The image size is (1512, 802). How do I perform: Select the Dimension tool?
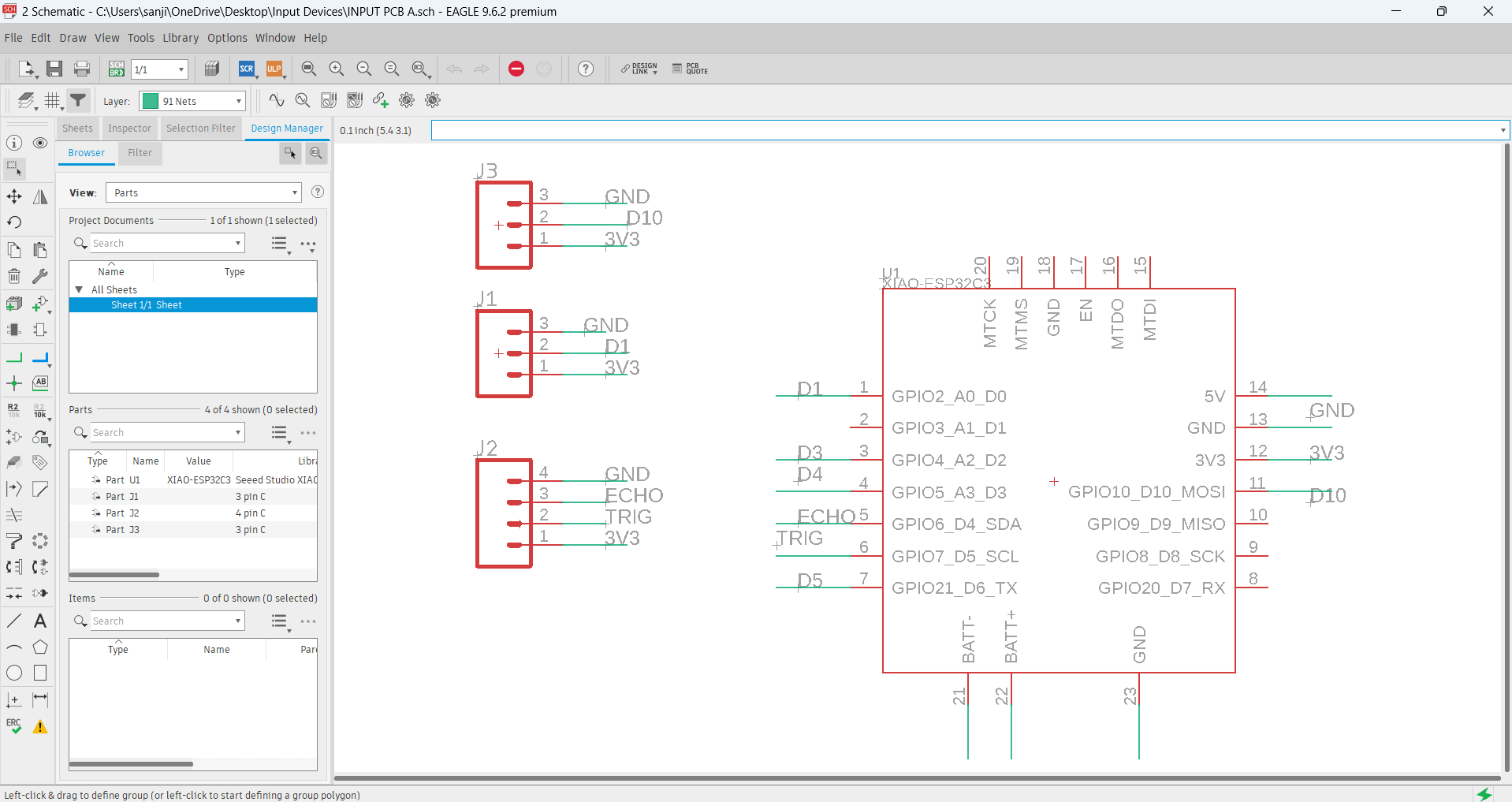point(40,699)
